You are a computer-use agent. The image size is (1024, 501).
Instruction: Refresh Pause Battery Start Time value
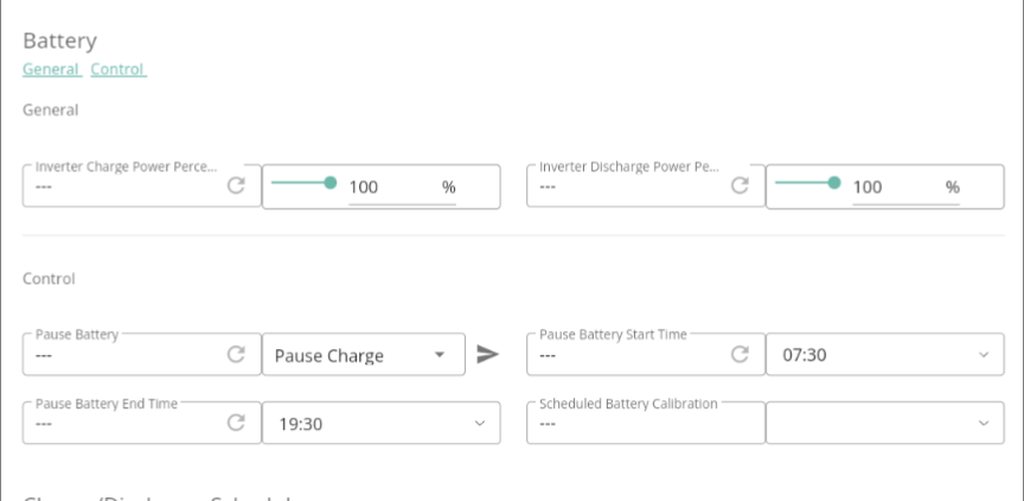740,354
